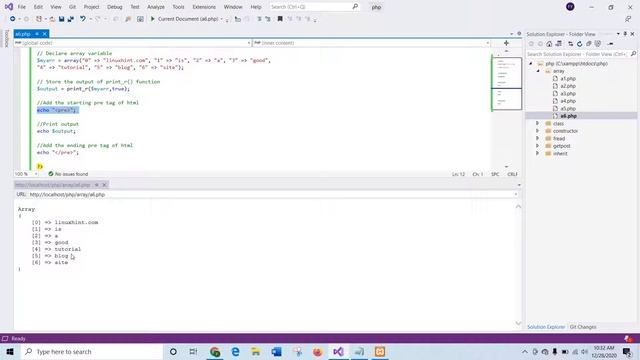Open the Analyze menu

pyautogui.click(x=156, y=7)
